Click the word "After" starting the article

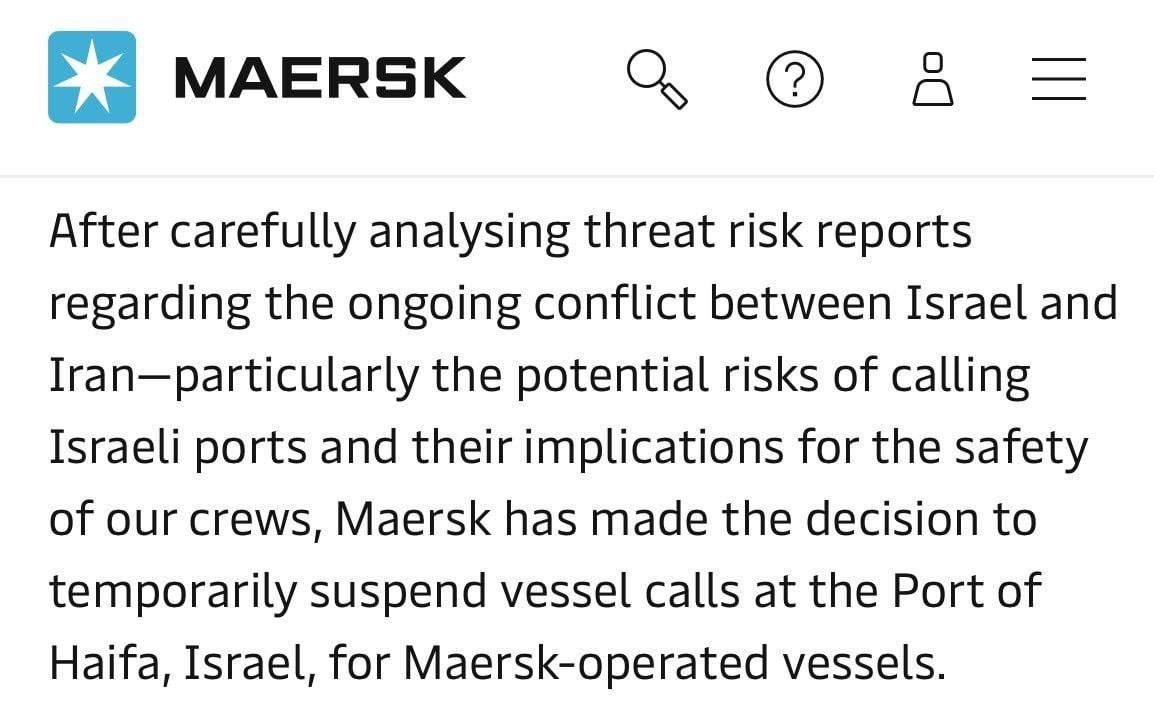click(104, 232)
